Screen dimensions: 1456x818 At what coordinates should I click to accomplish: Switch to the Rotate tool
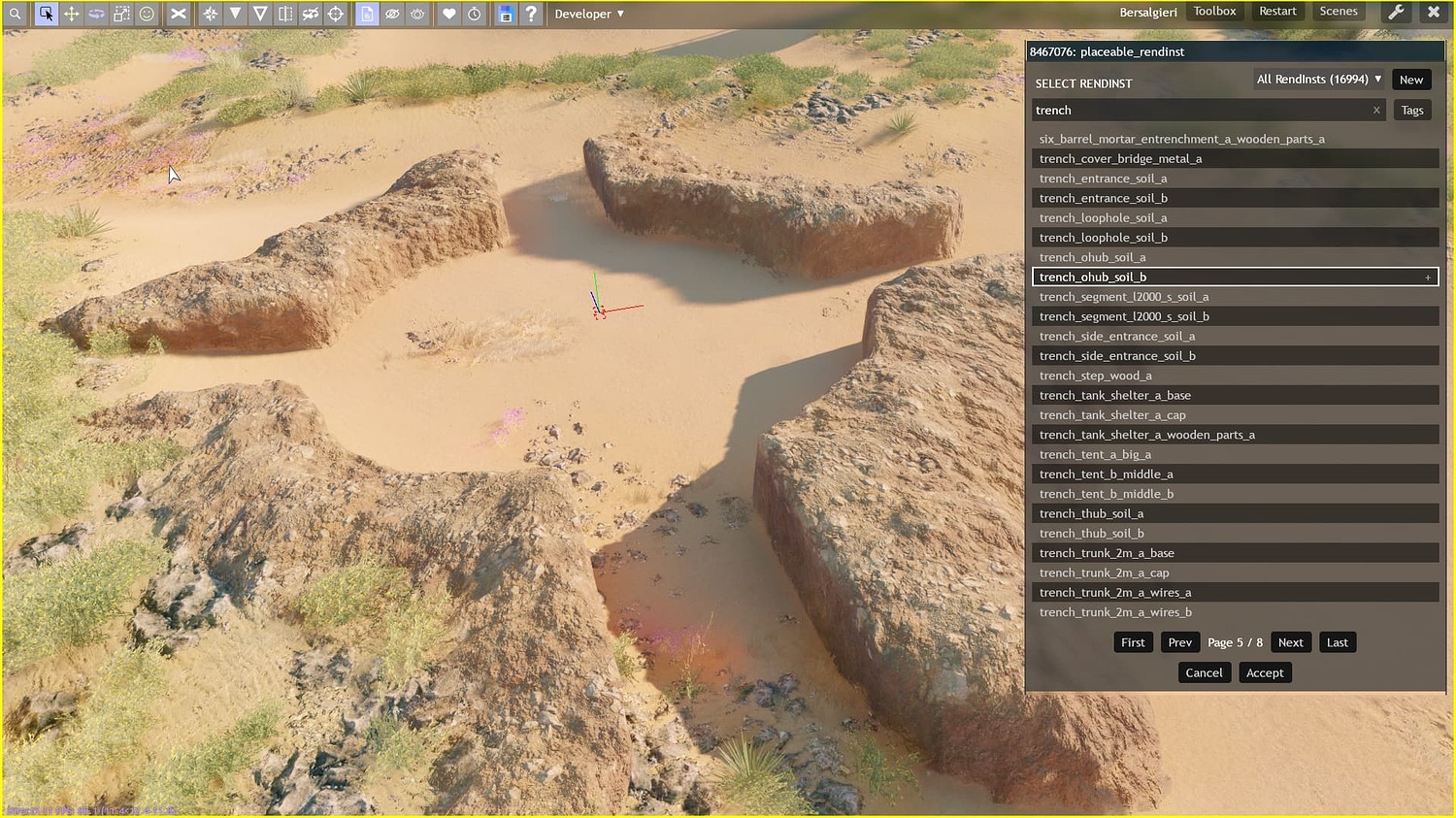96,14
